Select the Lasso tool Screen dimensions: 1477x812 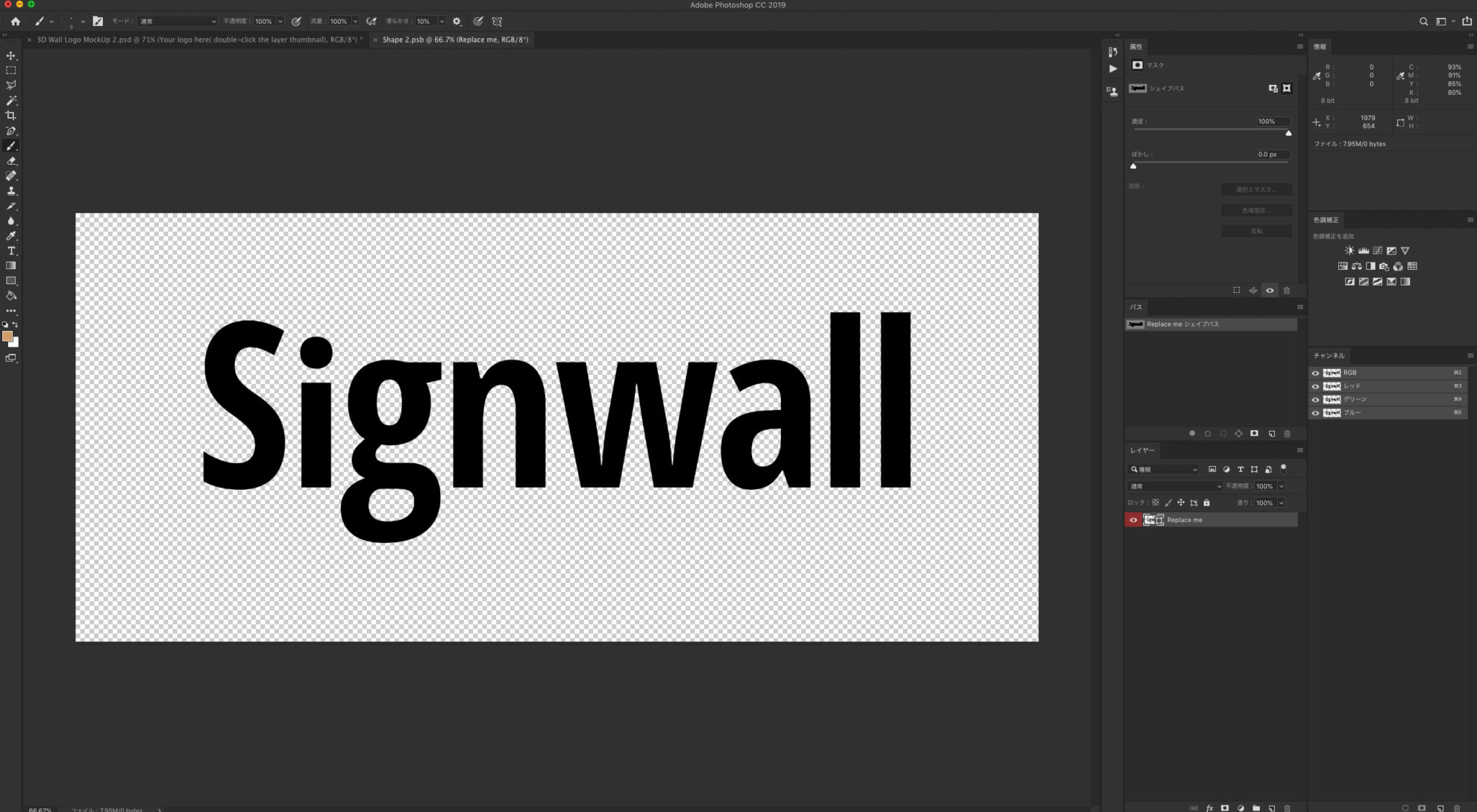(10, 85)
